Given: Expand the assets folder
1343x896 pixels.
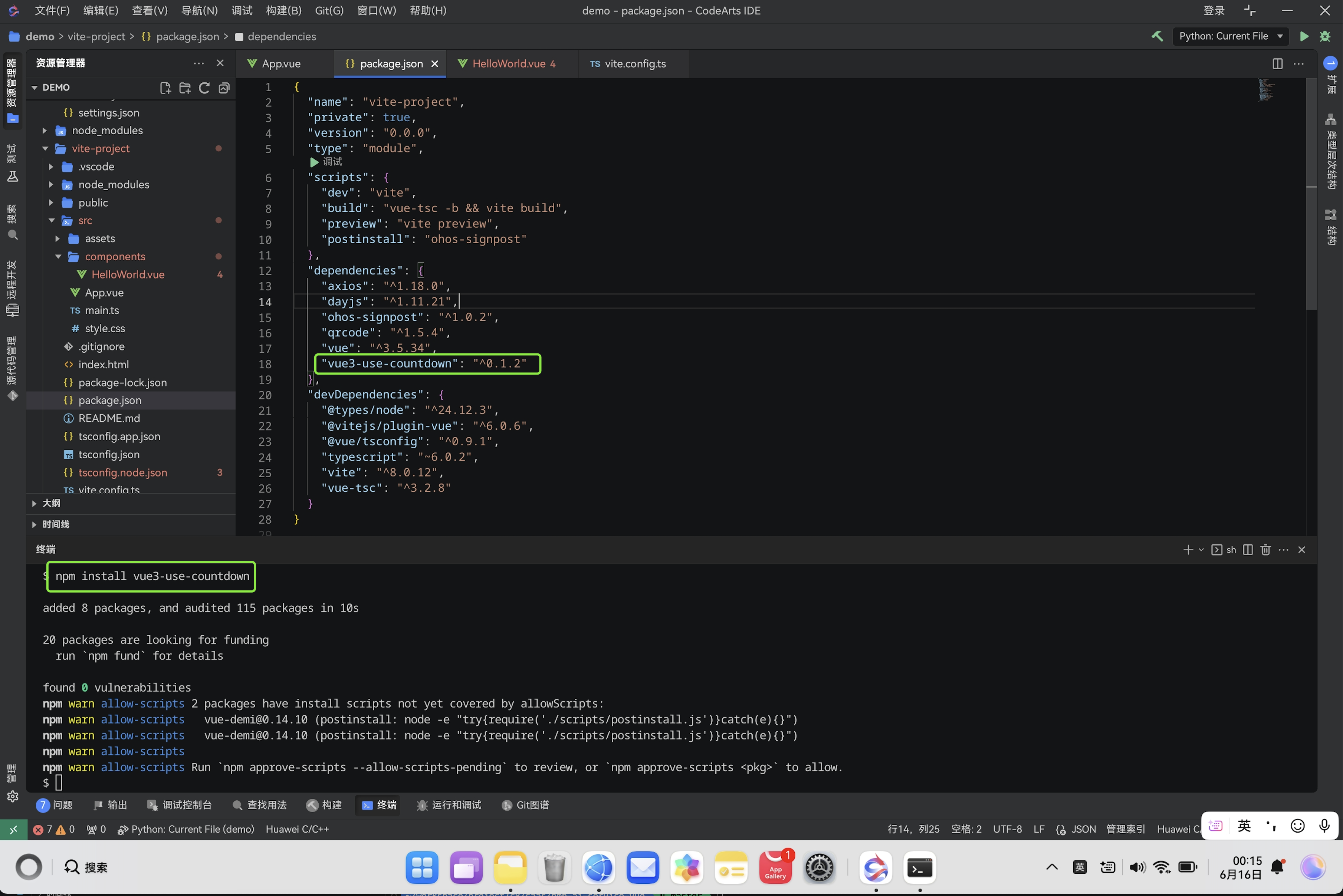Looking at the screenshot, I should (x=58, y=239).
